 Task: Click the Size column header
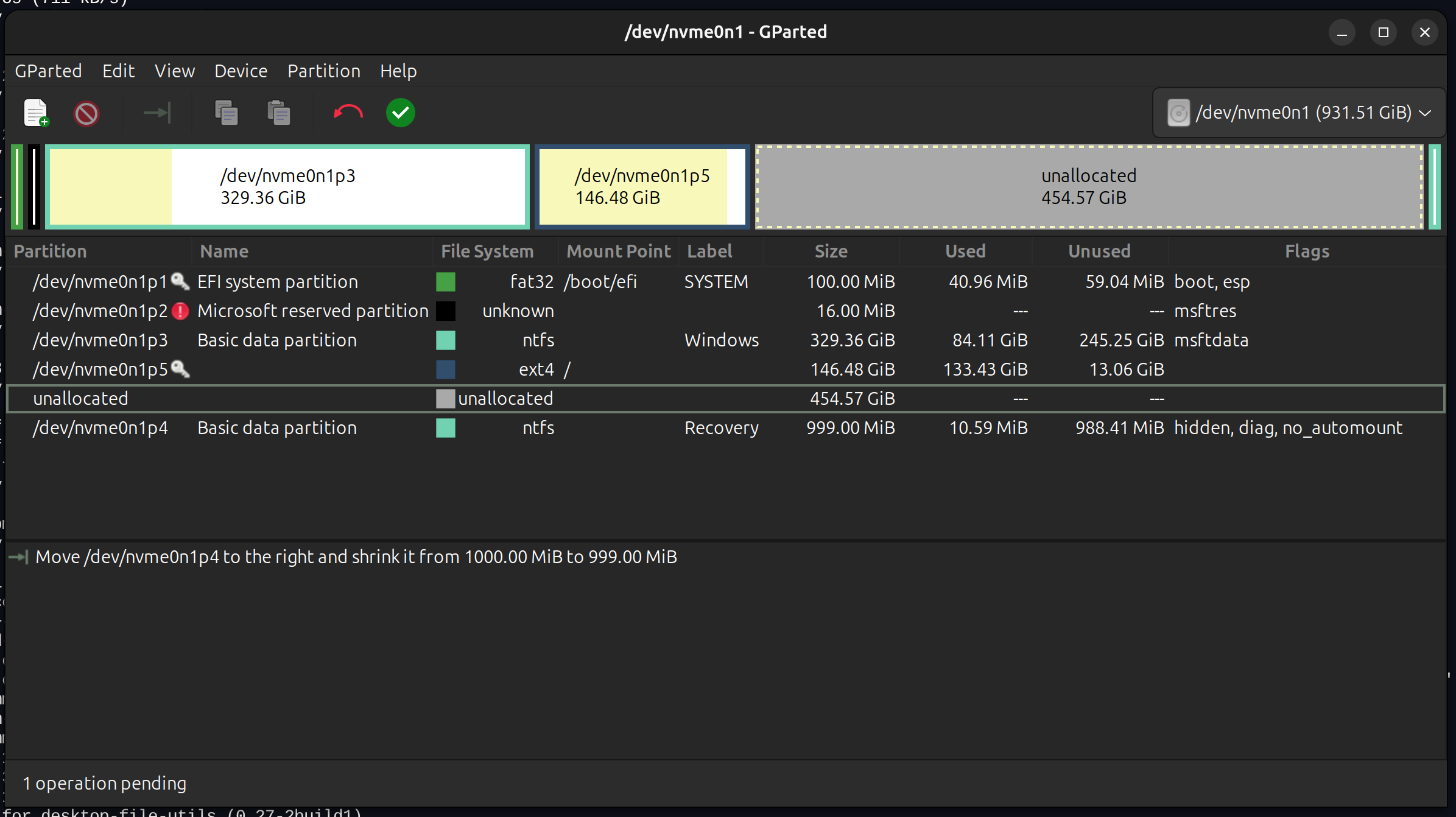click(x=831, y=251)
